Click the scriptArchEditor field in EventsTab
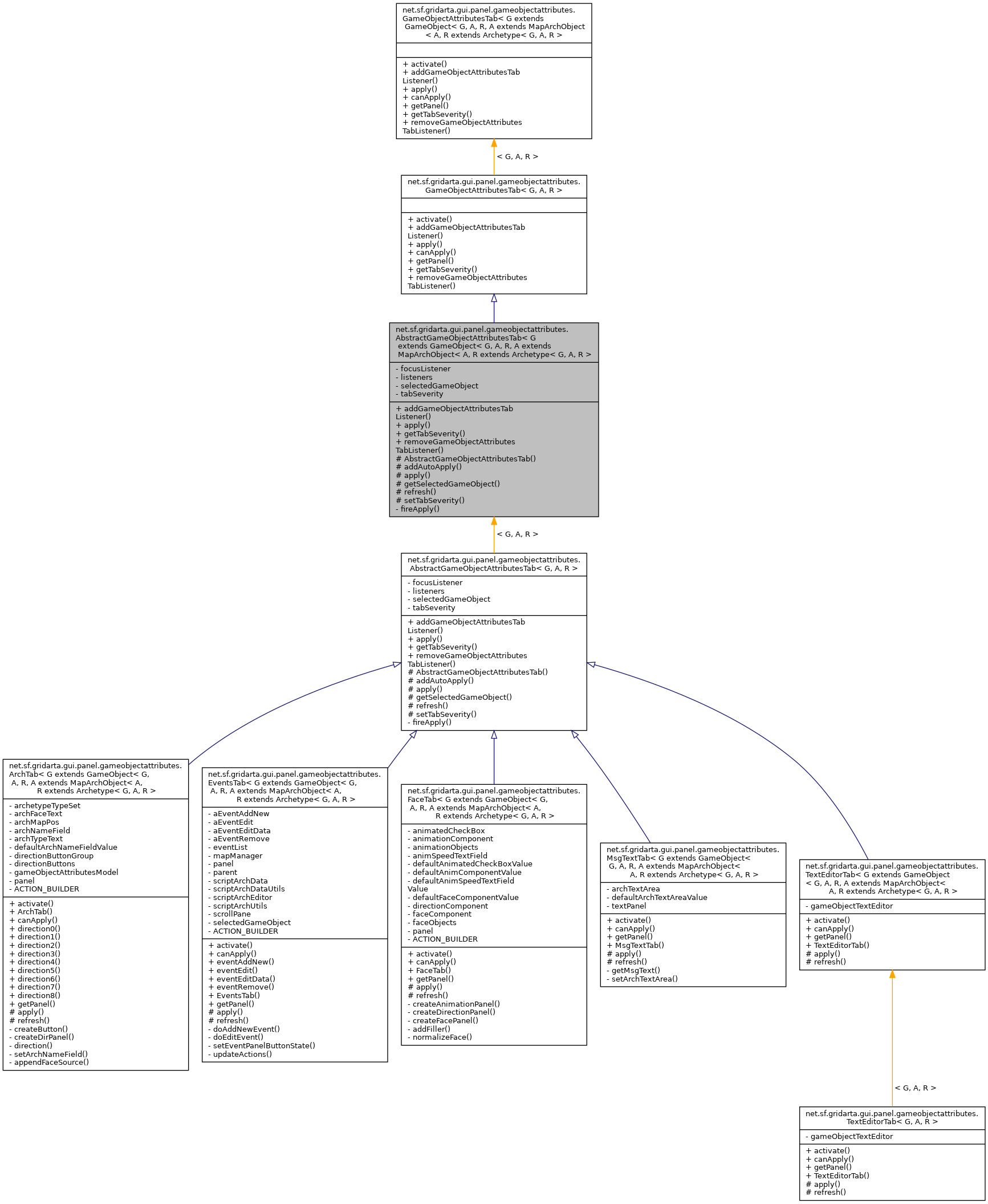 (x=242, y=897)
